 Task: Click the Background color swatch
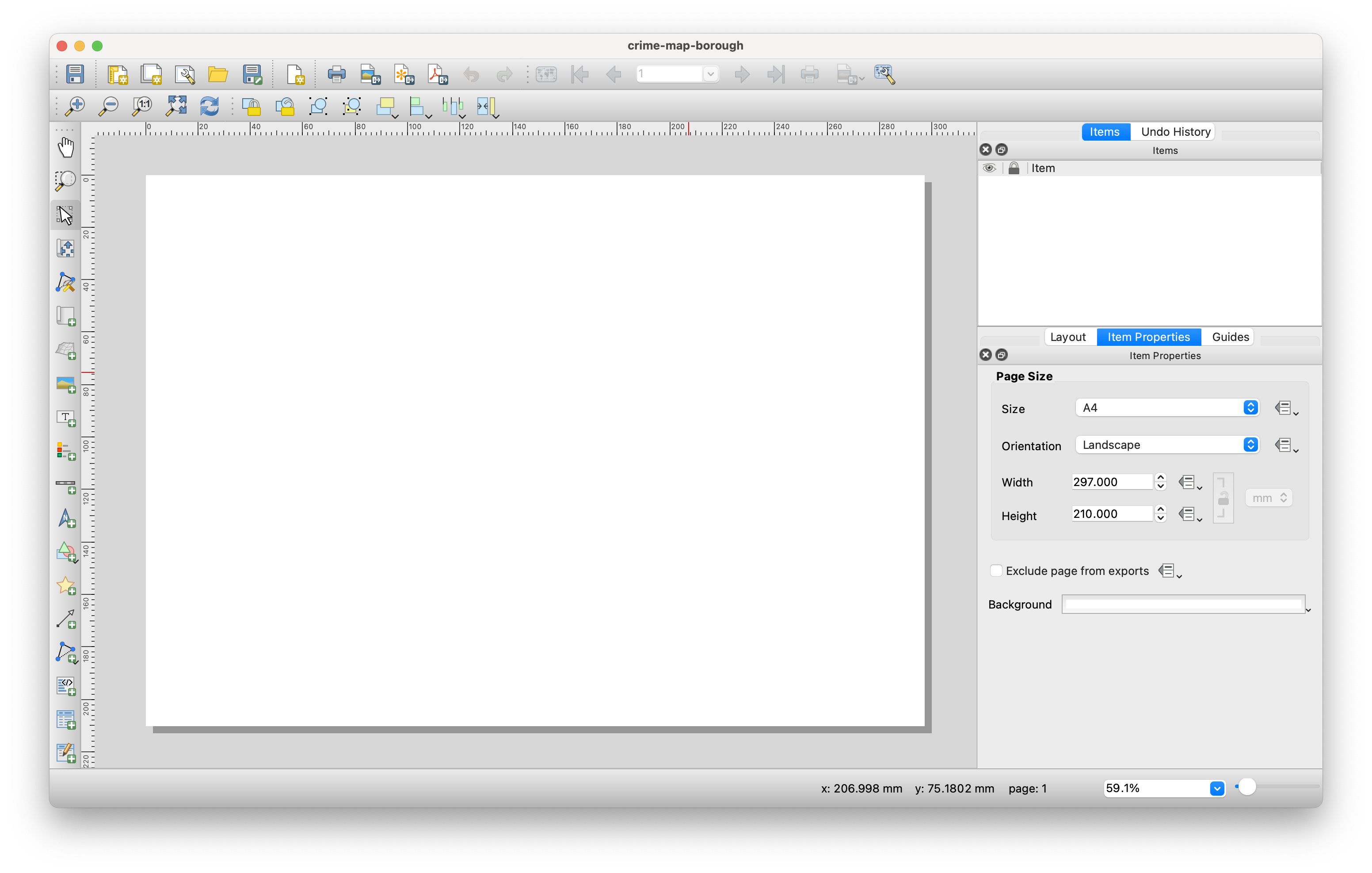point(1184,605)
